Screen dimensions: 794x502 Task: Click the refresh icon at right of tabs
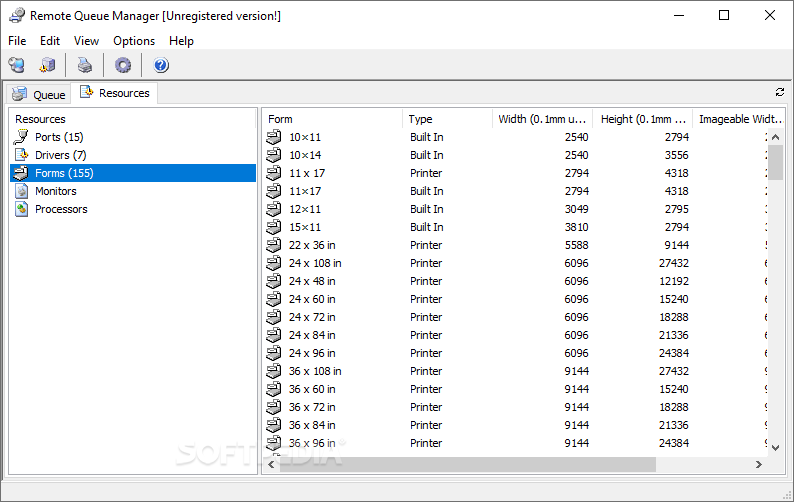780,92
